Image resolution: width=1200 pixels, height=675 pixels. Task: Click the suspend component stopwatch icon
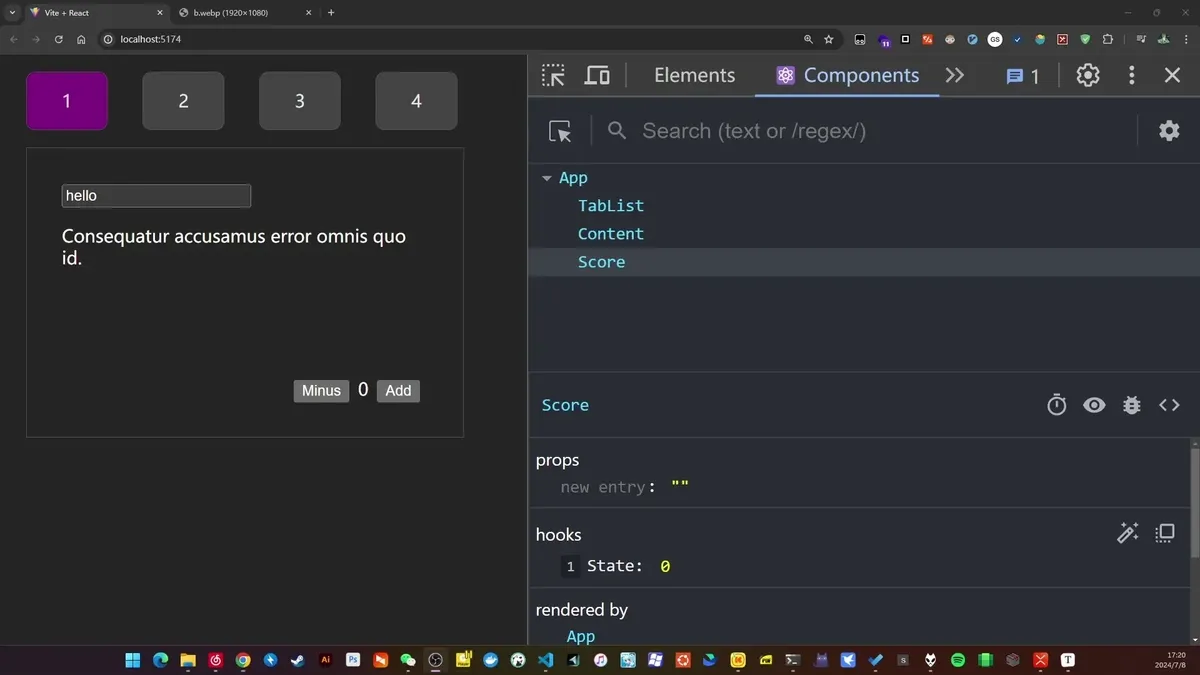(x=1057, y=405)
